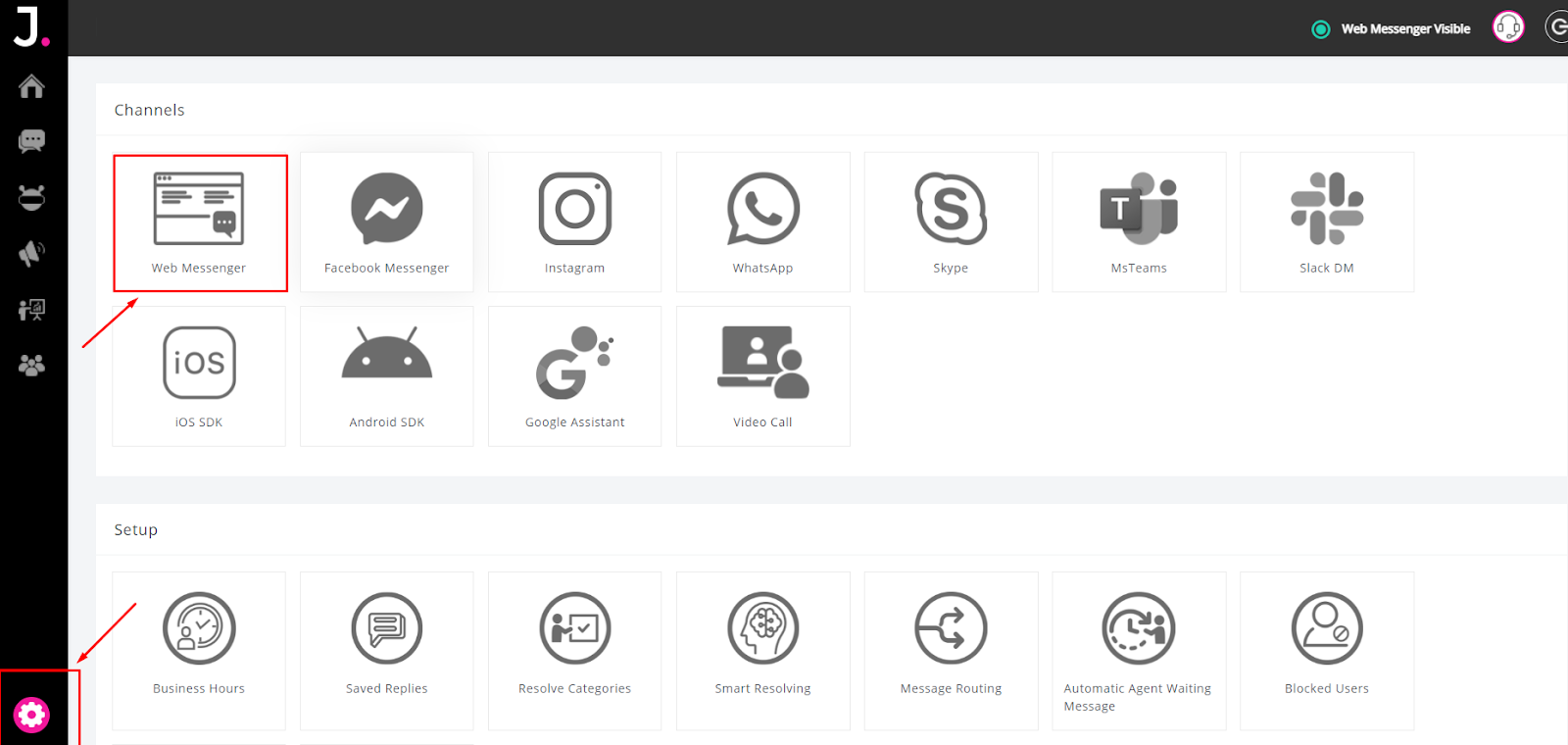Open Message Routing setup
Viewport: 1568px width, 745px height.
pyautogui.click(x=951, y=651)
